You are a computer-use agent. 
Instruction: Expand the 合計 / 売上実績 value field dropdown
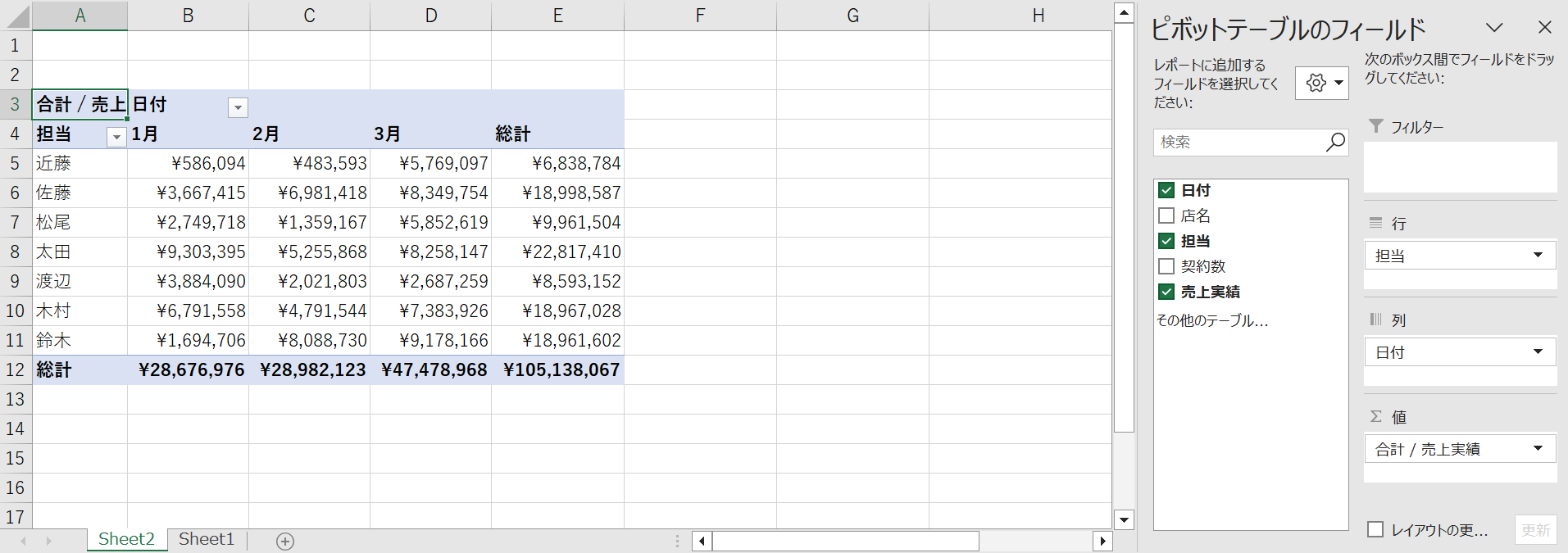(1538, 448)
